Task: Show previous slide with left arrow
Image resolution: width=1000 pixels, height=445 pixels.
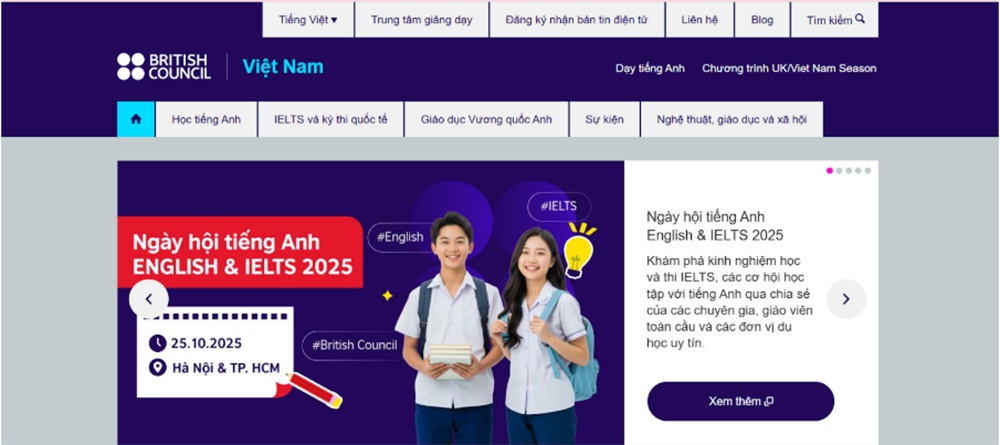Action: coord(149,299)
